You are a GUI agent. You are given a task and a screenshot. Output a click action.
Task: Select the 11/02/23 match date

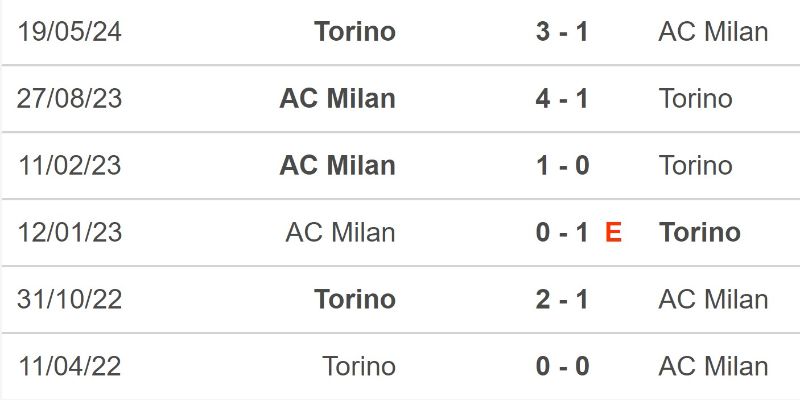coord(69,166)
